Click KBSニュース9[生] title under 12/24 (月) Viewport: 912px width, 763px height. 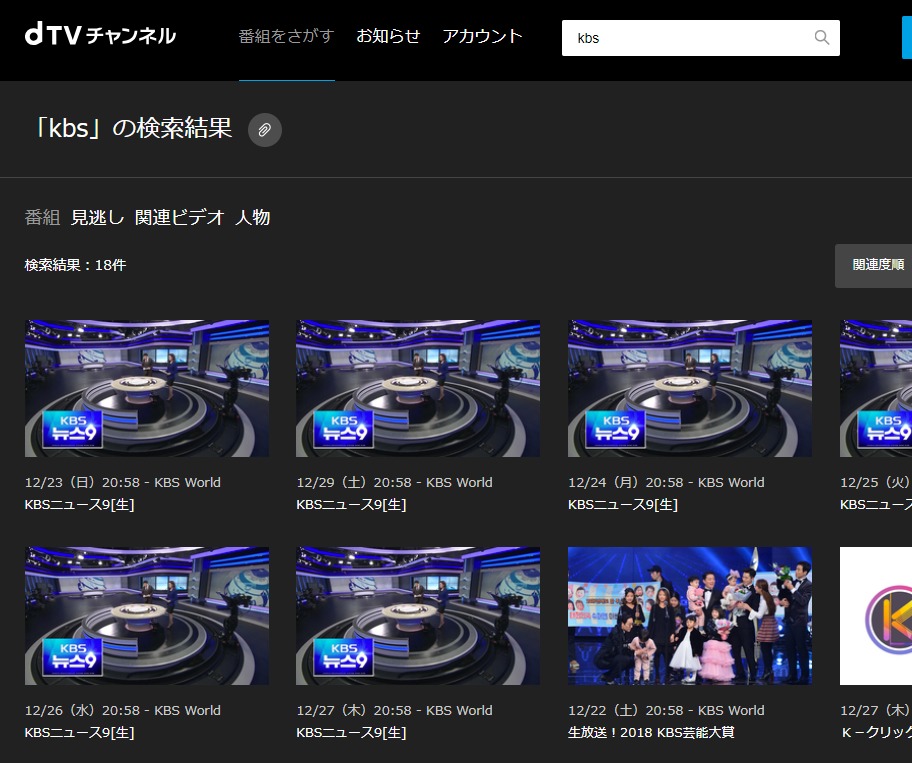623,505
